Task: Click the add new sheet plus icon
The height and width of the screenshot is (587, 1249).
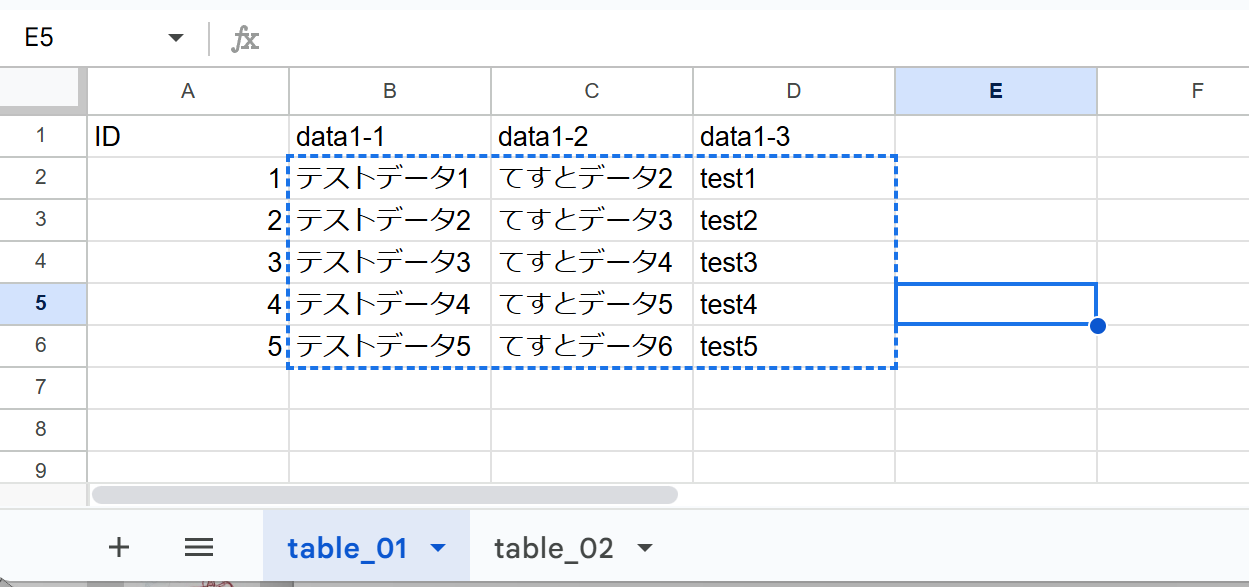Action: [x=119, y=547]
